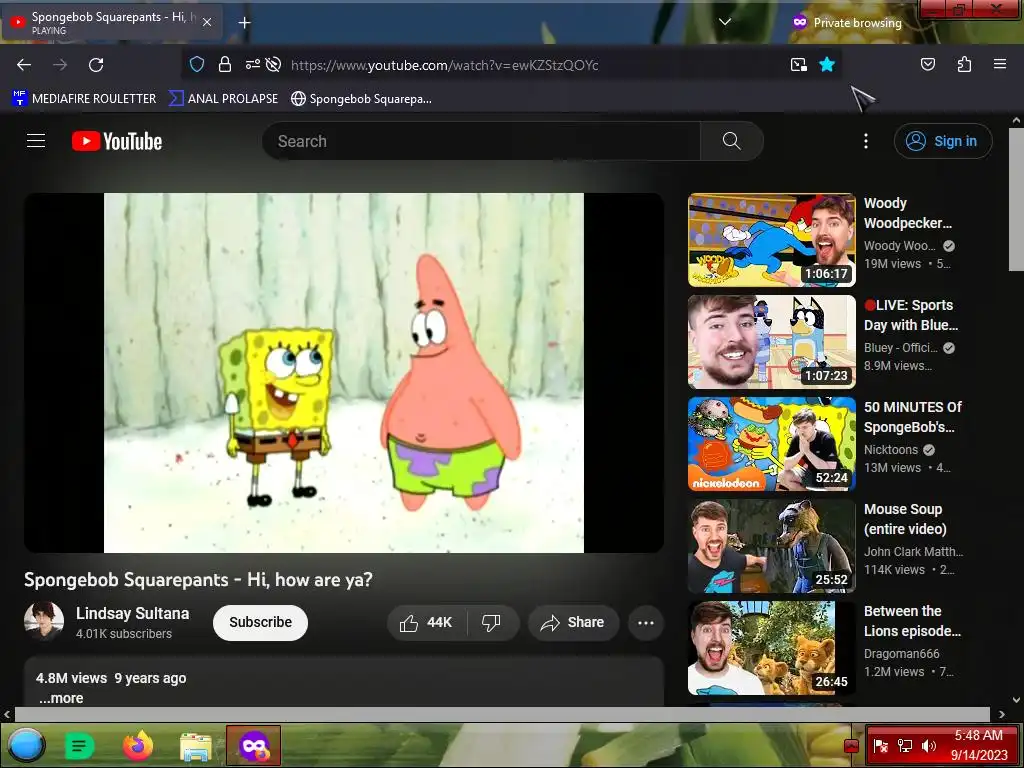Click the Dragoman666 channel name
This screenshot has height=768, width=1024.
tap(901, 653)
